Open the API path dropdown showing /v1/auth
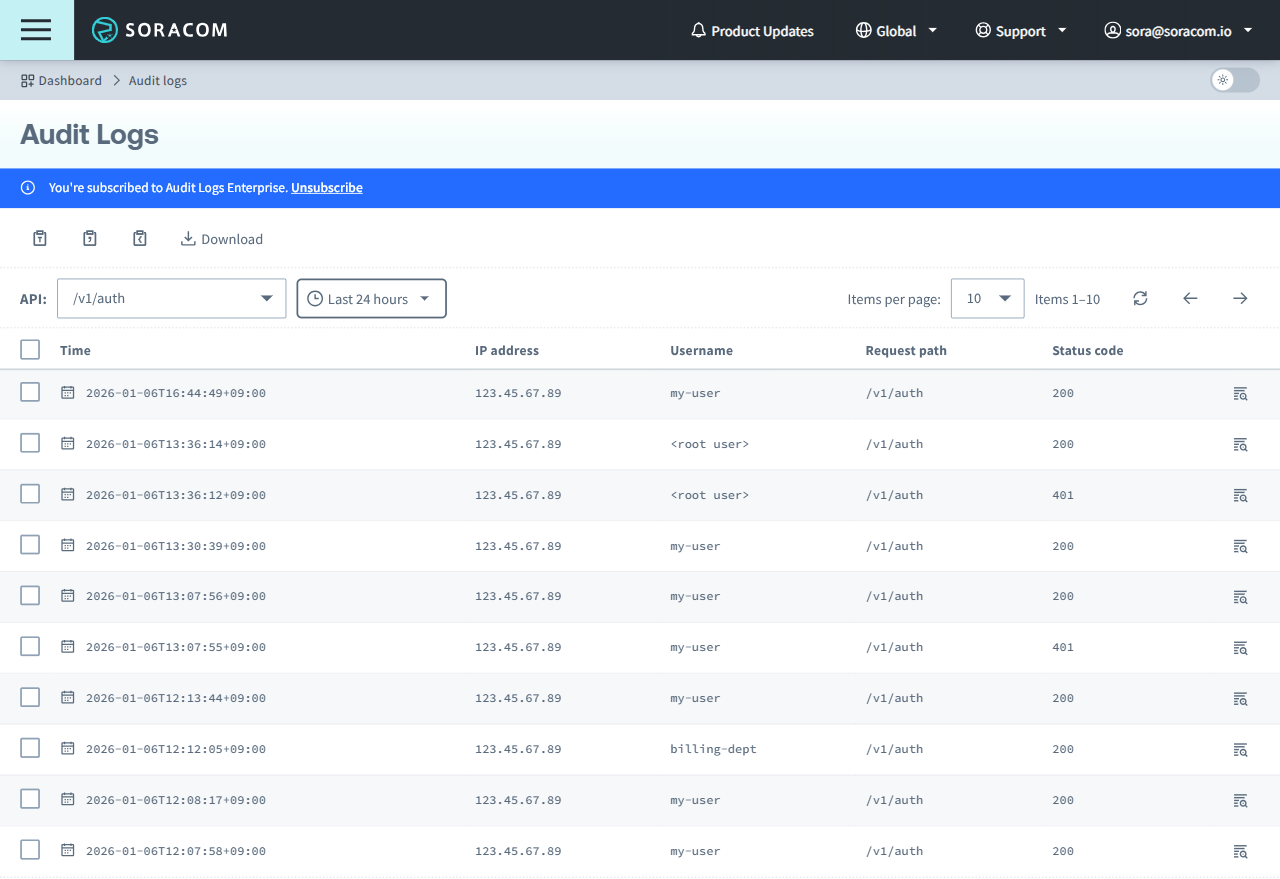This screenshot has height=879, width=1280. (x=171, y=298)
